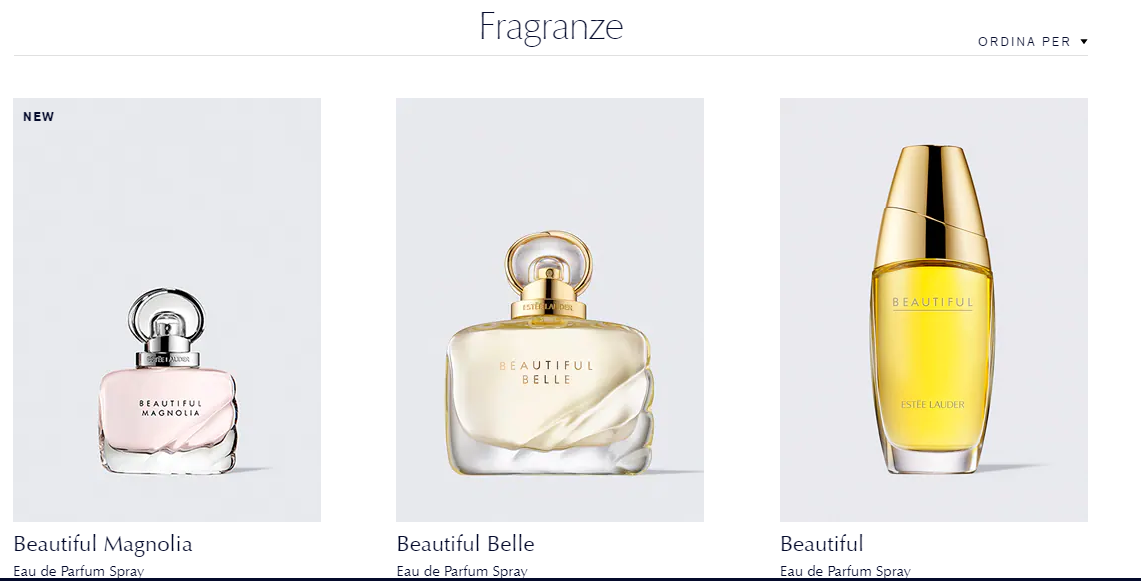Select the yellow Beautiful bottle image

click(934, 309)
